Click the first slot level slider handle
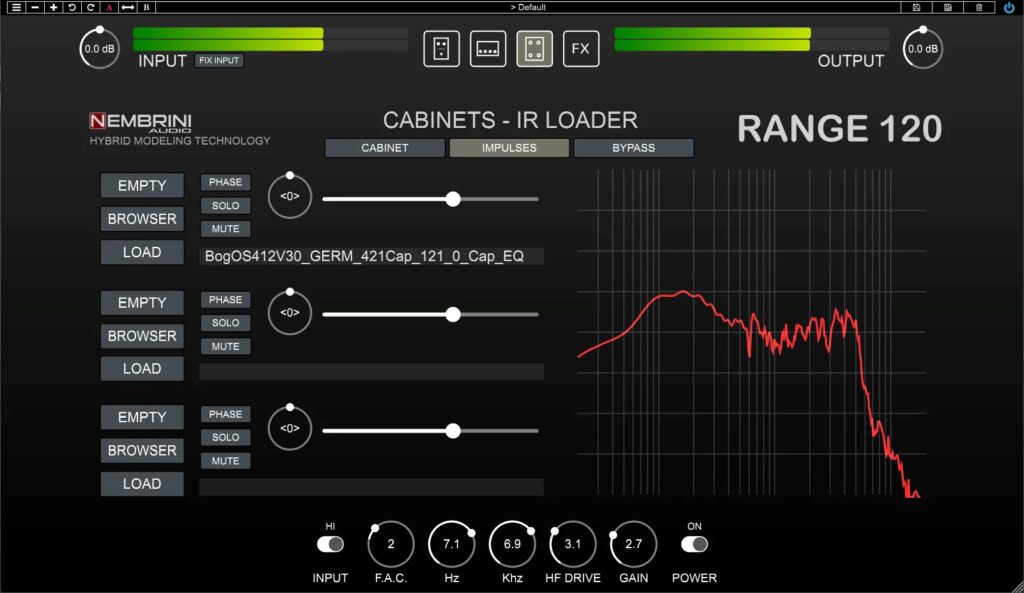The image size is (1024, 593). (453, 199)
